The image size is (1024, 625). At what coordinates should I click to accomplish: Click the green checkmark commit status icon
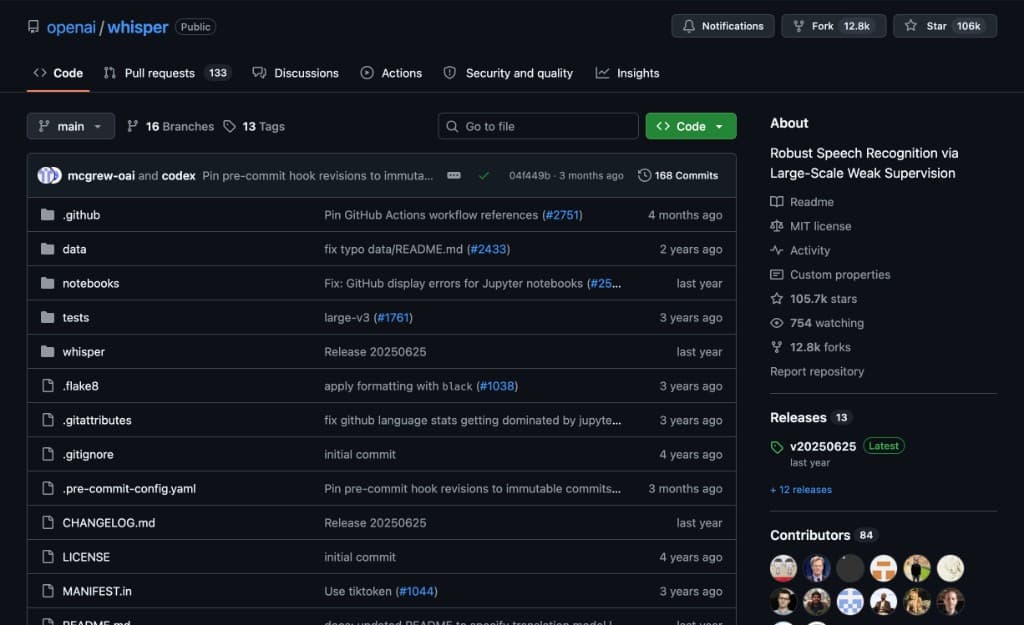(484, 175)
